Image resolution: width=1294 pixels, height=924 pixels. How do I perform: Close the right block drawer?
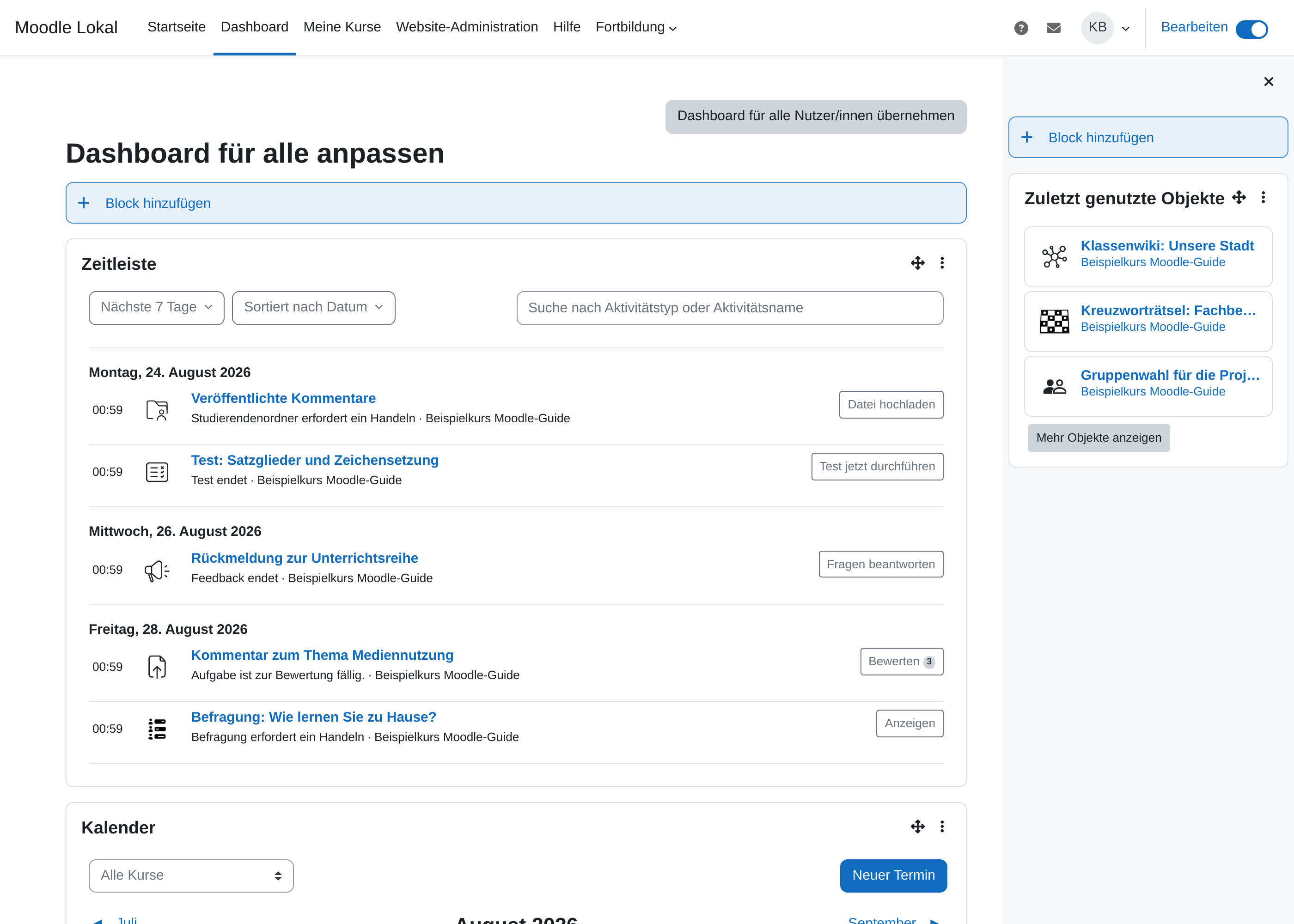pyautogui.click(x=1269, y=81)
